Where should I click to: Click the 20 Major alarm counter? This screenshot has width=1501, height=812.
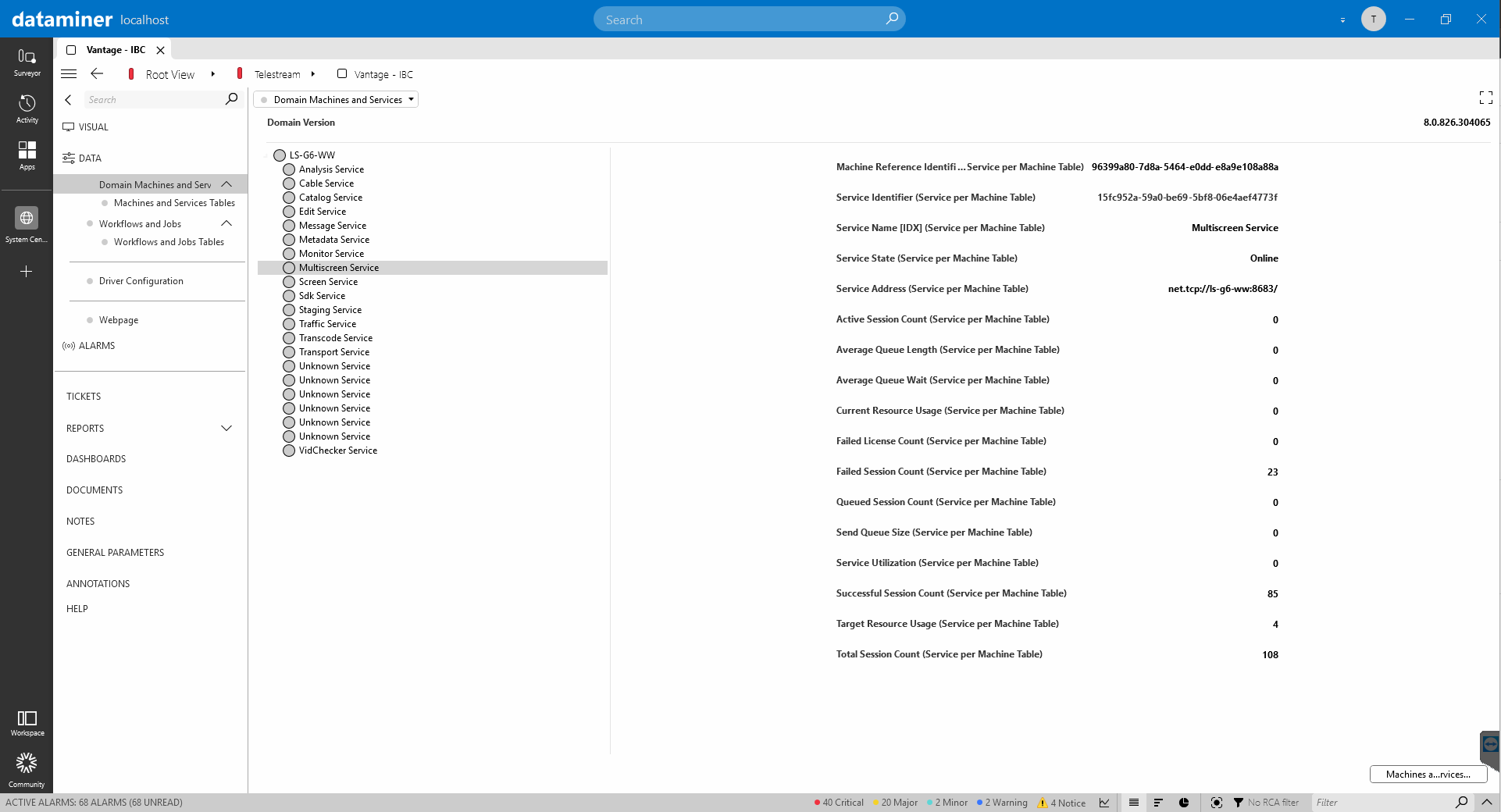click(896, 803)
